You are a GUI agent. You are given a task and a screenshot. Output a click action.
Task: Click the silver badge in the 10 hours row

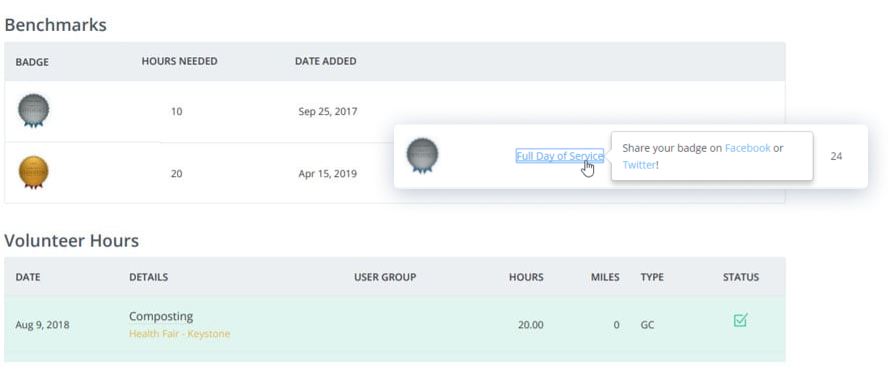(x=34, y=111)
